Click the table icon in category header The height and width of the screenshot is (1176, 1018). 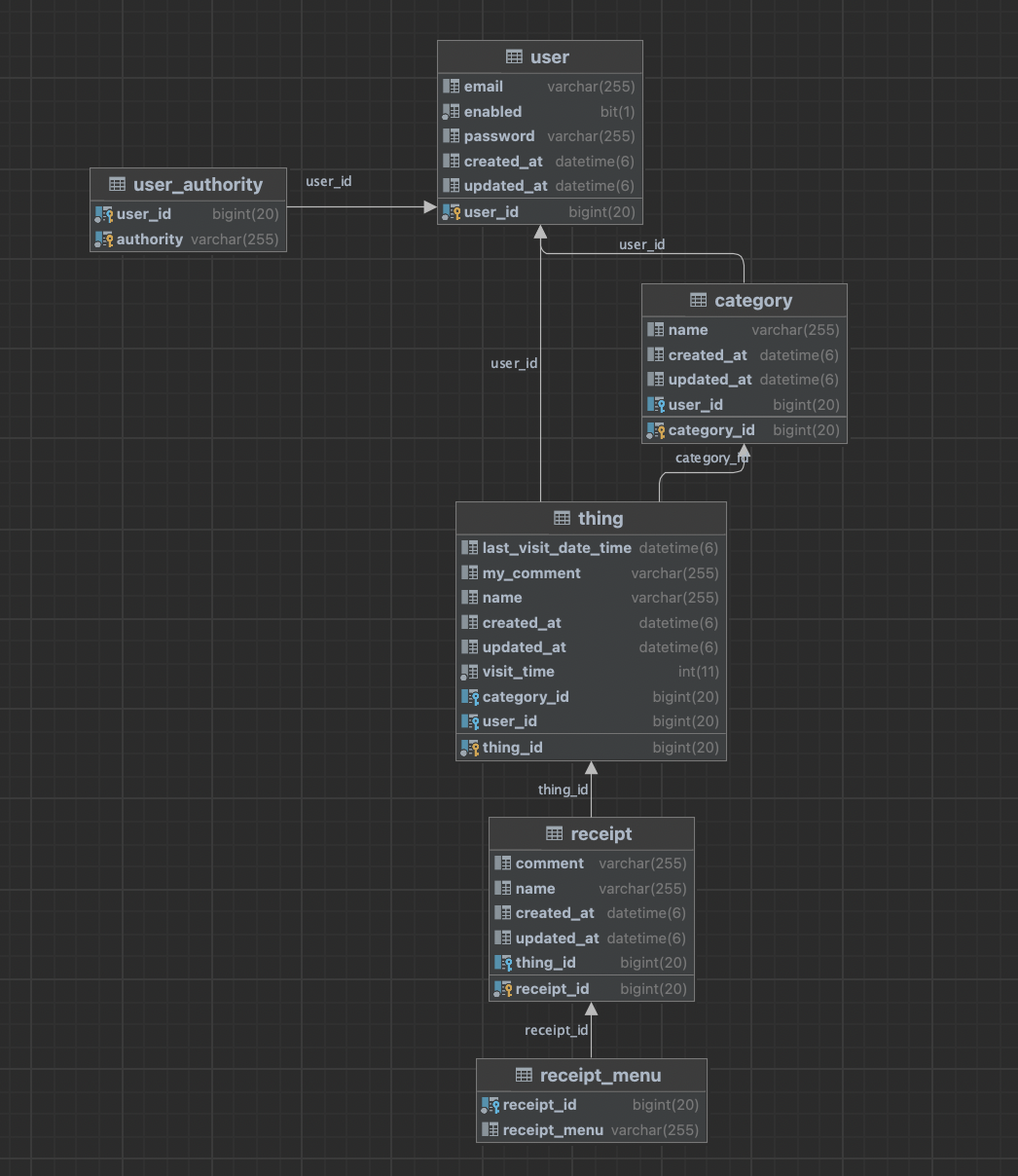699,301
